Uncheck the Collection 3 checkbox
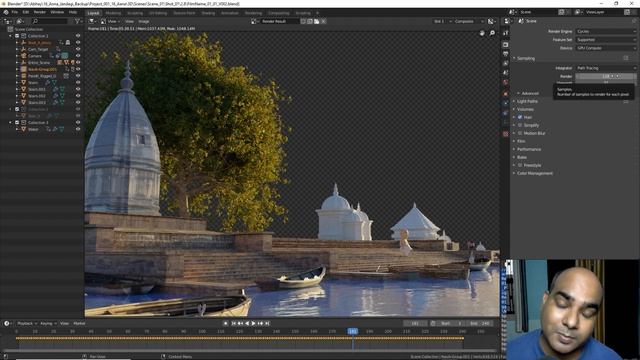The height and width of the screenshot is (360, 640). coord(17,122)
